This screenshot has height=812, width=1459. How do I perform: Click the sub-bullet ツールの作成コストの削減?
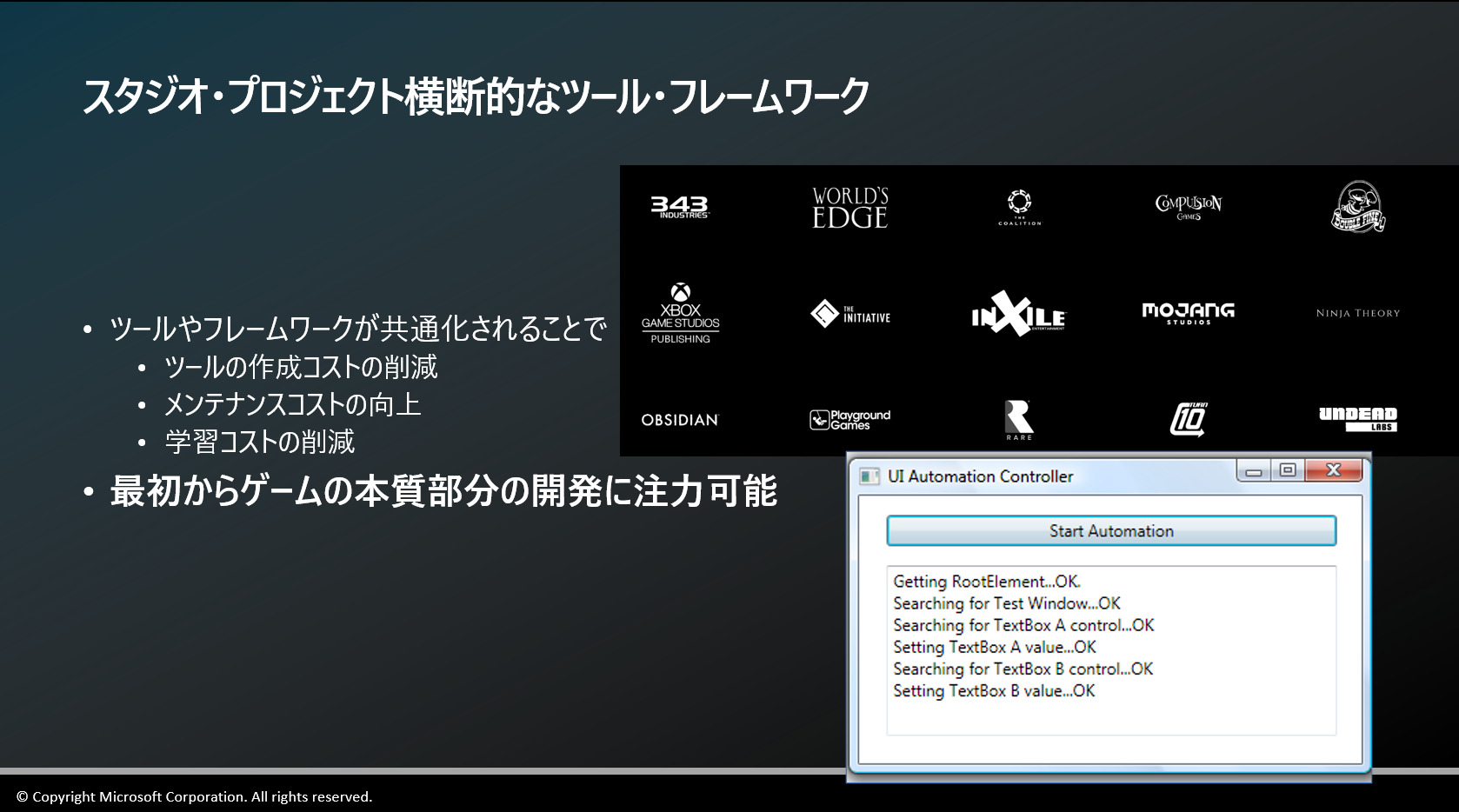click(x=301, y=367)
